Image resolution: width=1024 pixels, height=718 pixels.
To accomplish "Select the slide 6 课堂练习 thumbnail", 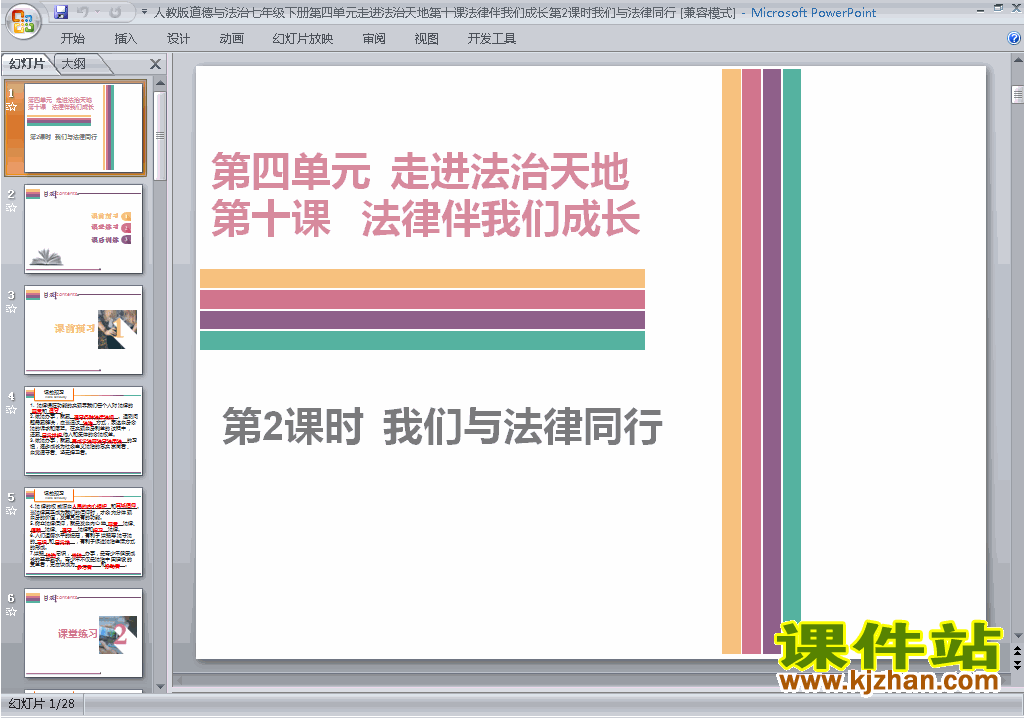I will tap(84, 633).
